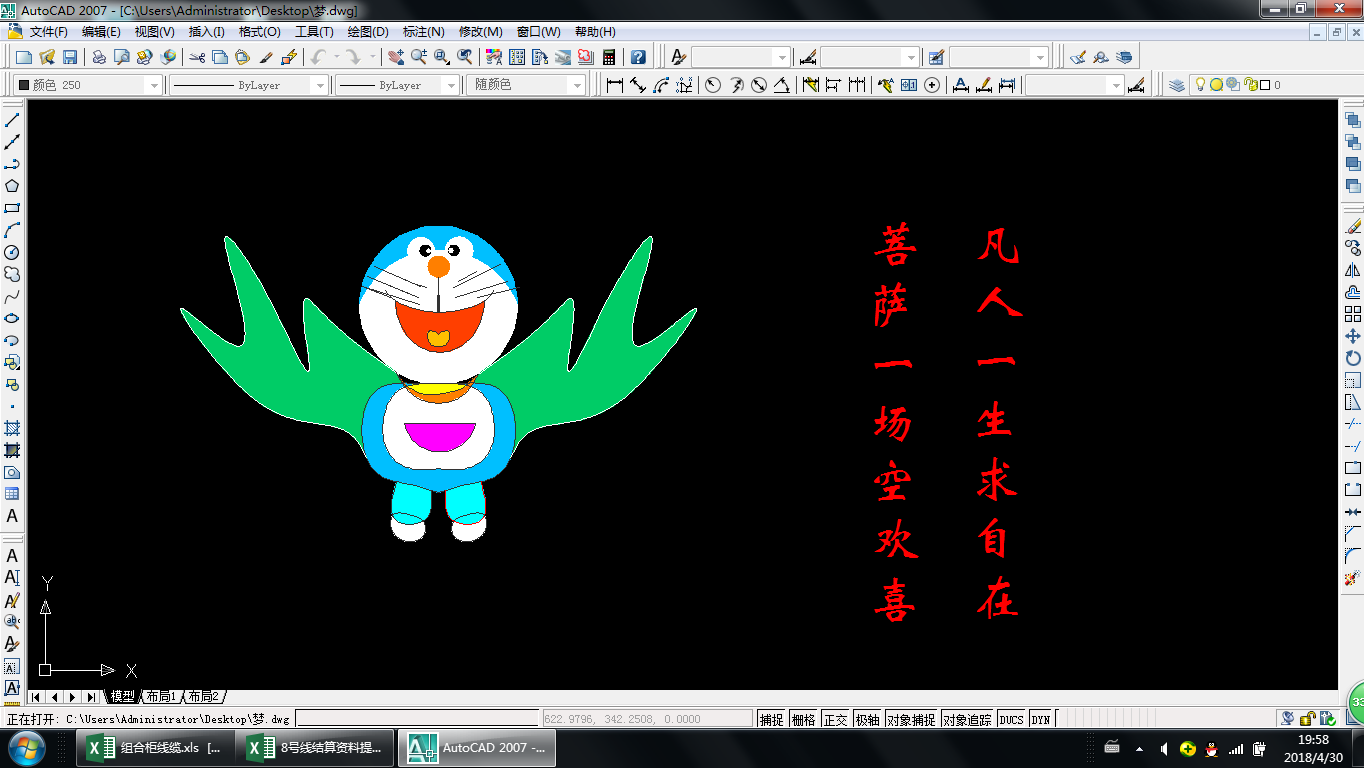Open the 视图(V) menu
Viewport: 1364px width, 768px height.
coord(154,32)
